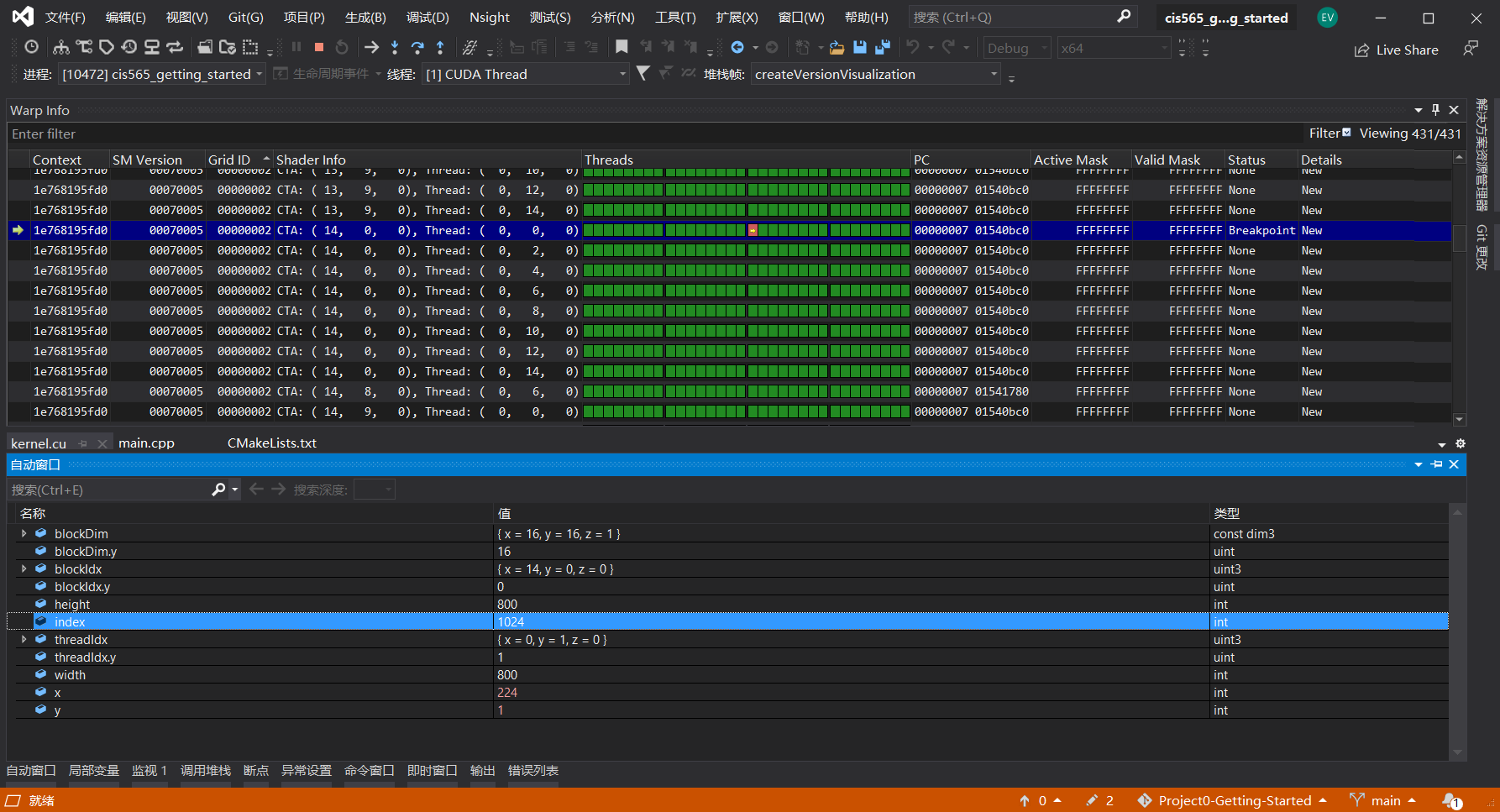Click the step into icon
Viewport: 1500px width, 812px height.
[x=395, y=48]
